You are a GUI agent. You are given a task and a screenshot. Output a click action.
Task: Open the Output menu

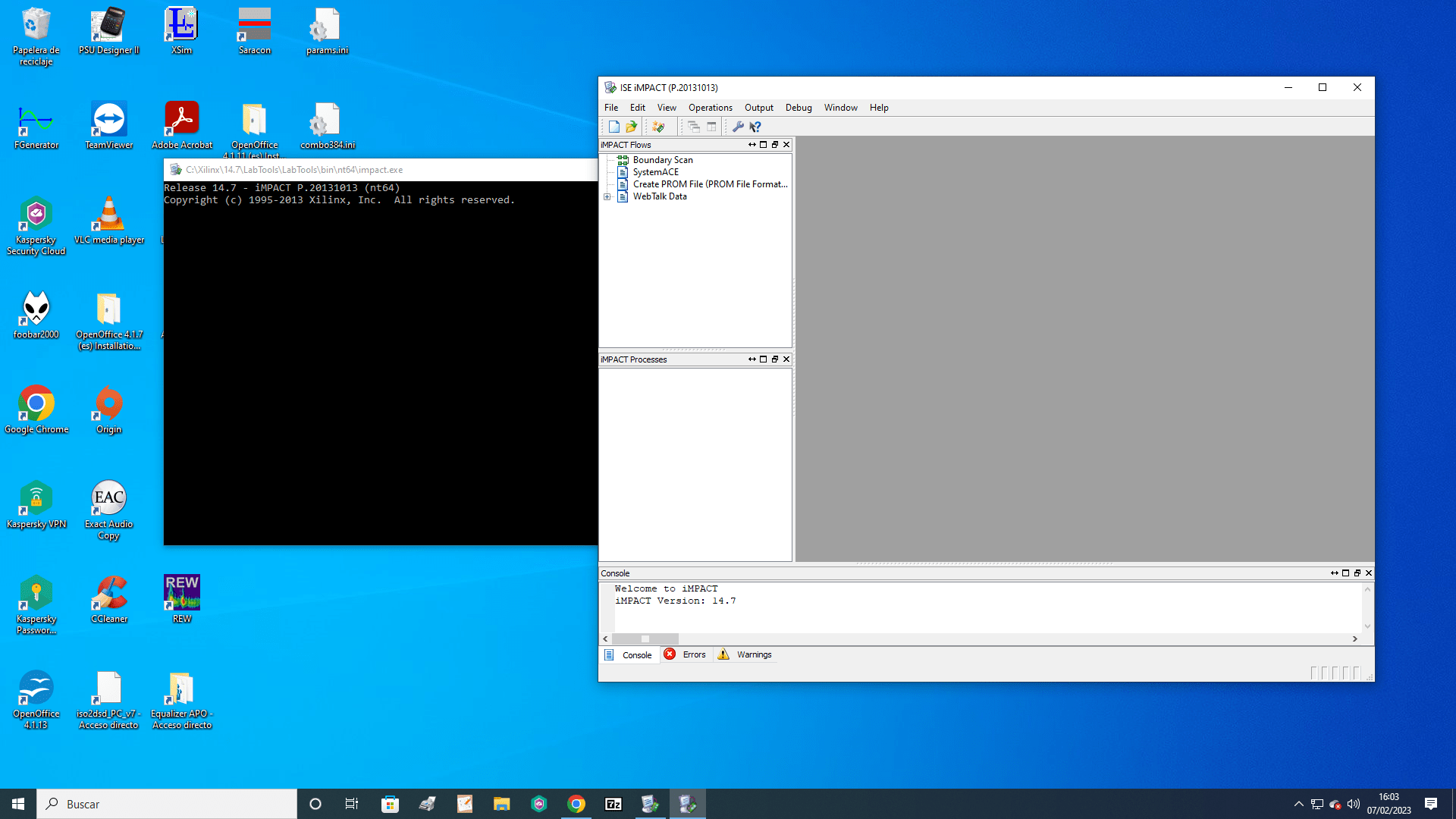(x=759, y=108)
